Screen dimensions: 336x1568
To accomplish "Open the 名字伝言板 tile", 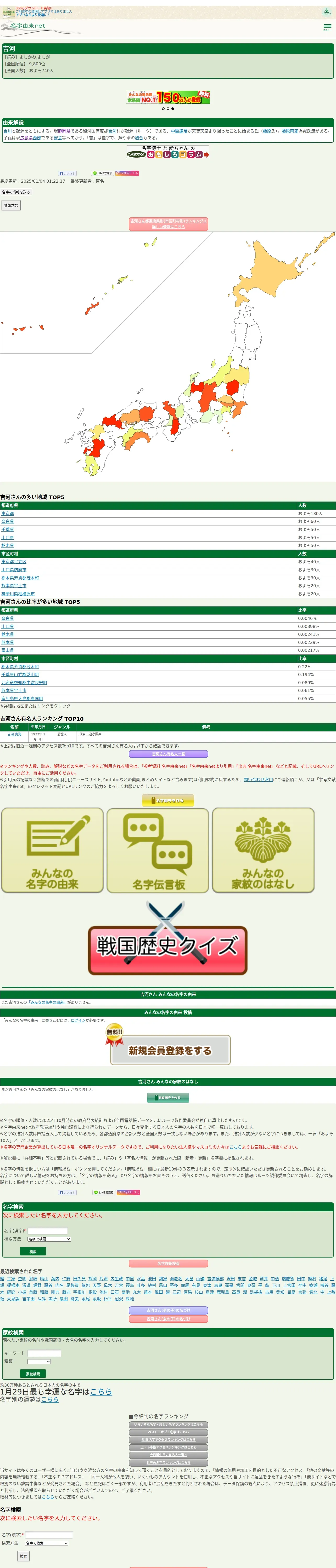I will coord(158,850).
